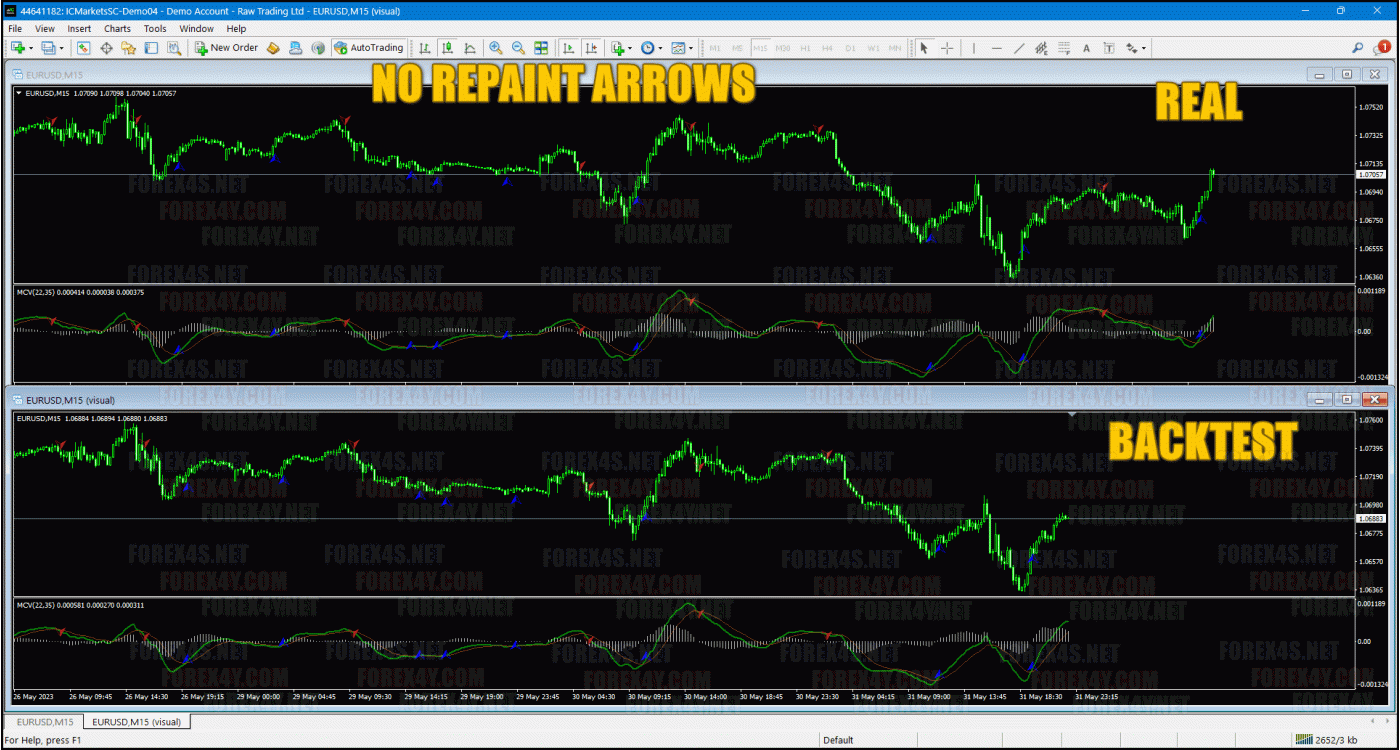1400x750 pixels.
Task: Open the Charts menu
Action: [x=117, y=29]
